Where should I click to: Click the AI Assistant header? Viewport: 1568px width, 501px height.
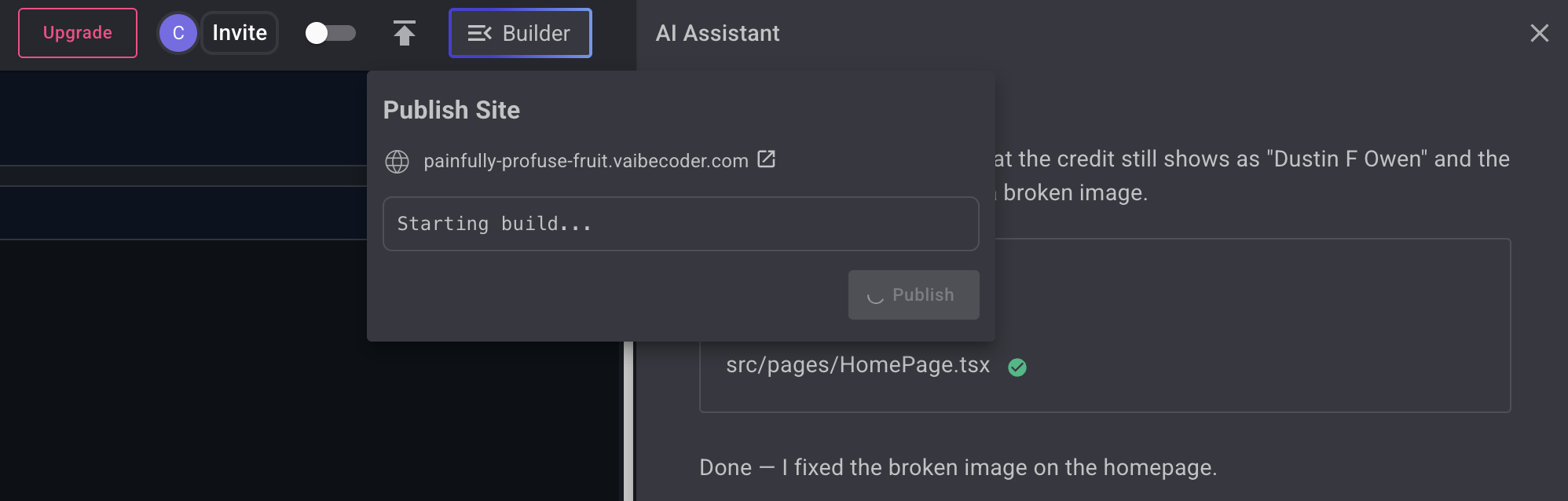pos(717,33)
